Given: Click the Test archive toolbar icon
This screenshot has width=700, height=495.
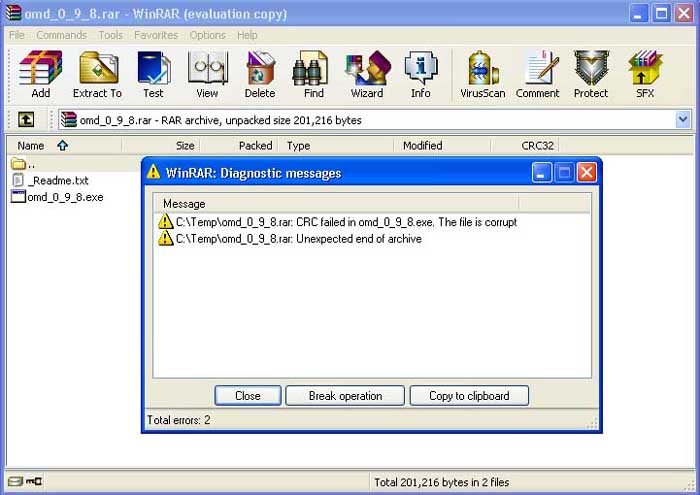Looking at the screenshot, I should coord(154,68).
